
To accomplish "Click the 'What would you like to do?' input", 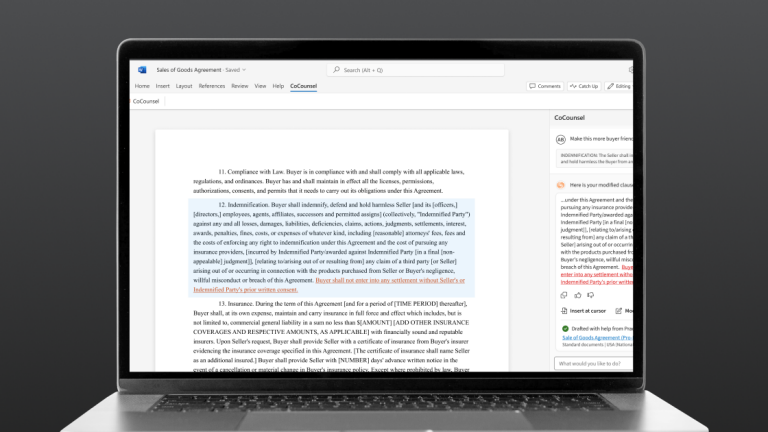I will 594,363.
